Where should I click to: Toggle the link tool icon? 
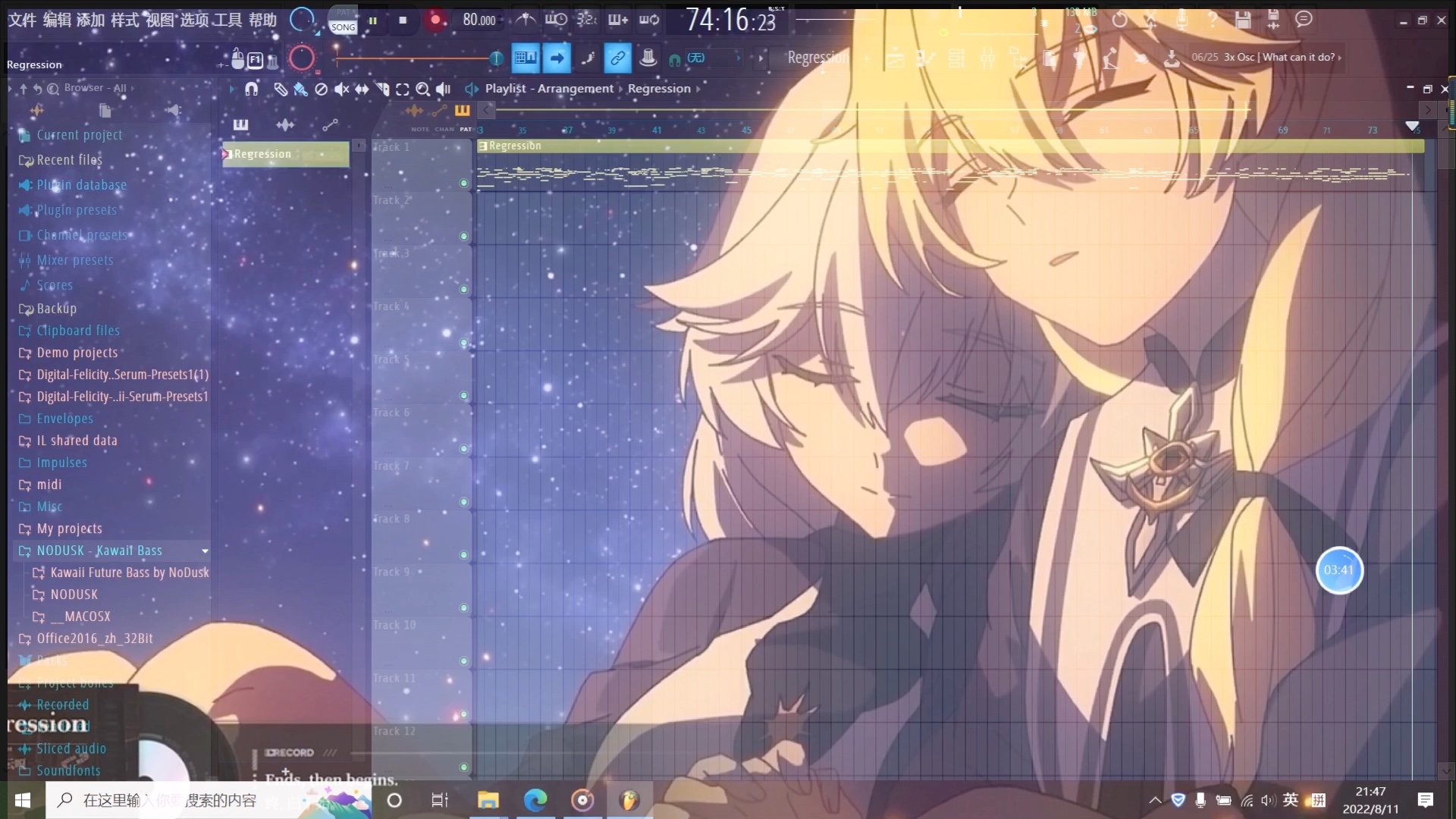point(617,58)
